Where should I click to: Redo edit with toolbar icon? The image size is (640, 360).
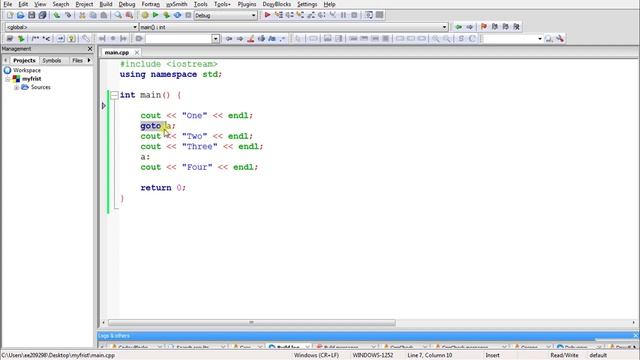pos(68,15)
